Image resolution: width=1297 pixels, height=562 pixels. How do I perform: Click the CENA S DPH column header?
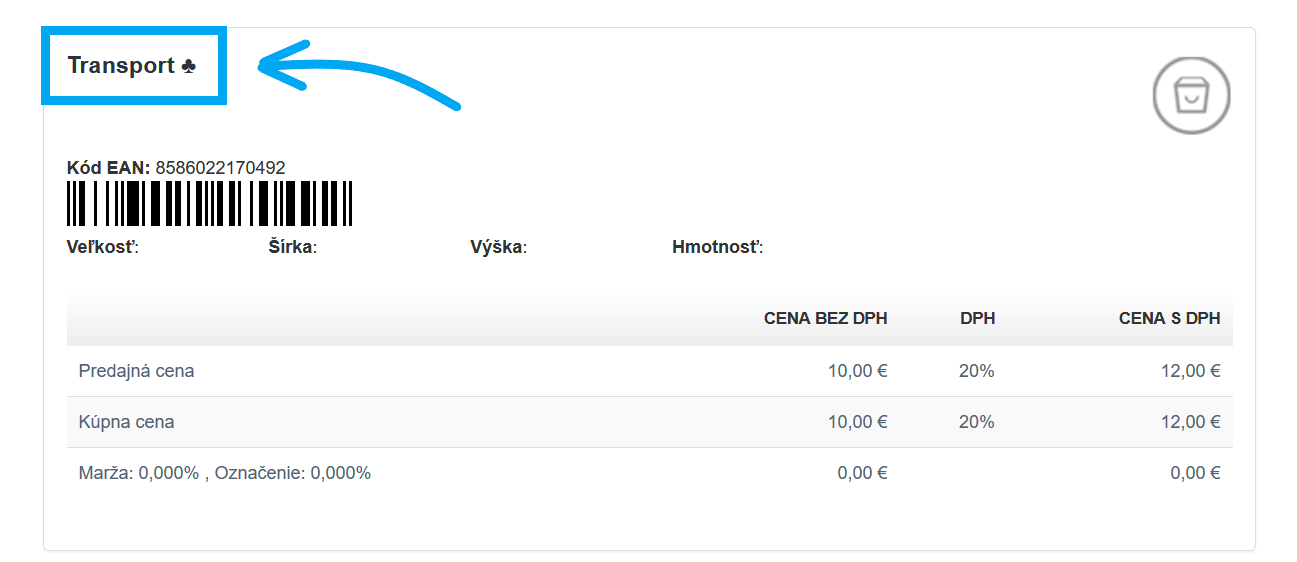coord(1169,319)
